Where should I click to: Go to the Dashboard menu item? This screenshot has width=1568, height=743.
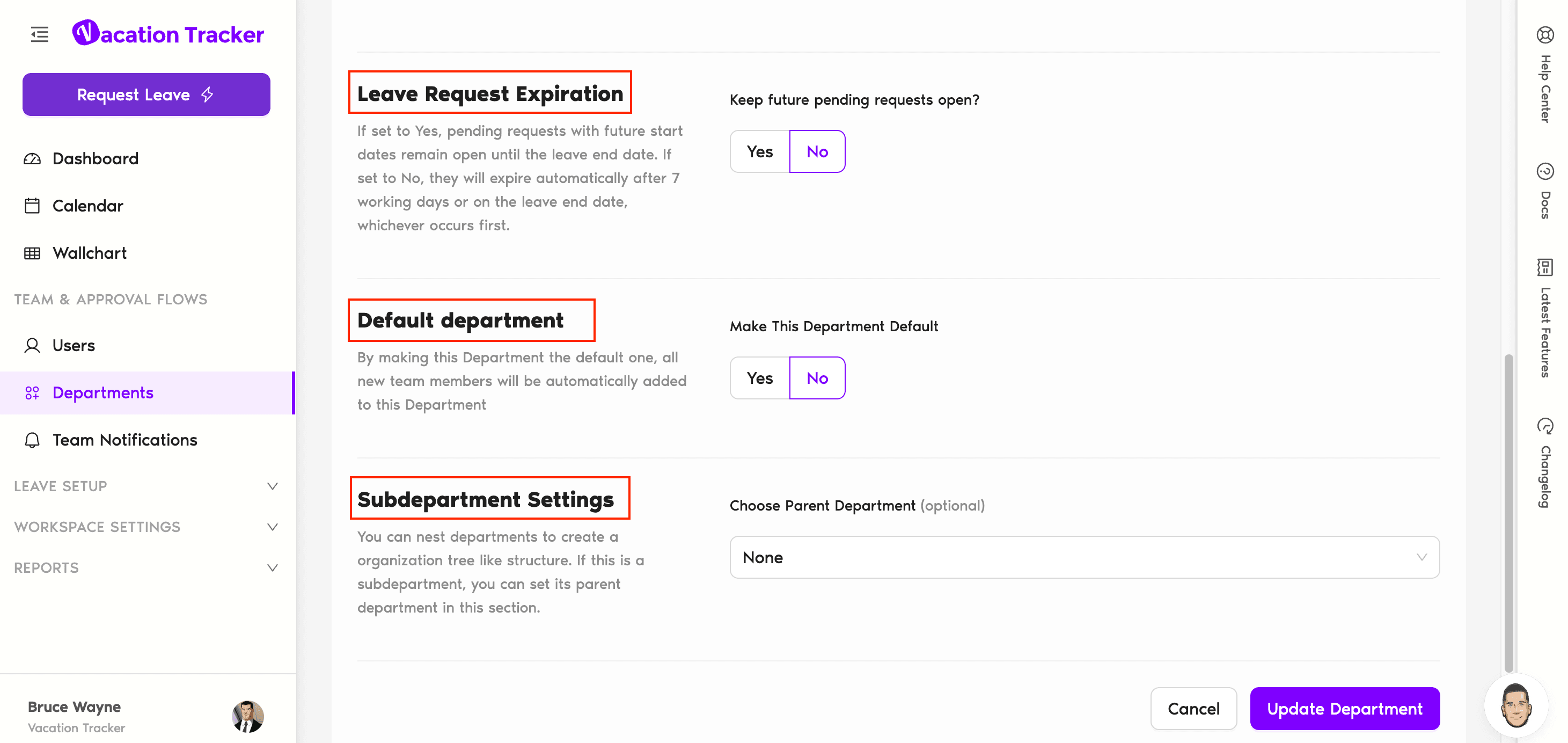96,158
